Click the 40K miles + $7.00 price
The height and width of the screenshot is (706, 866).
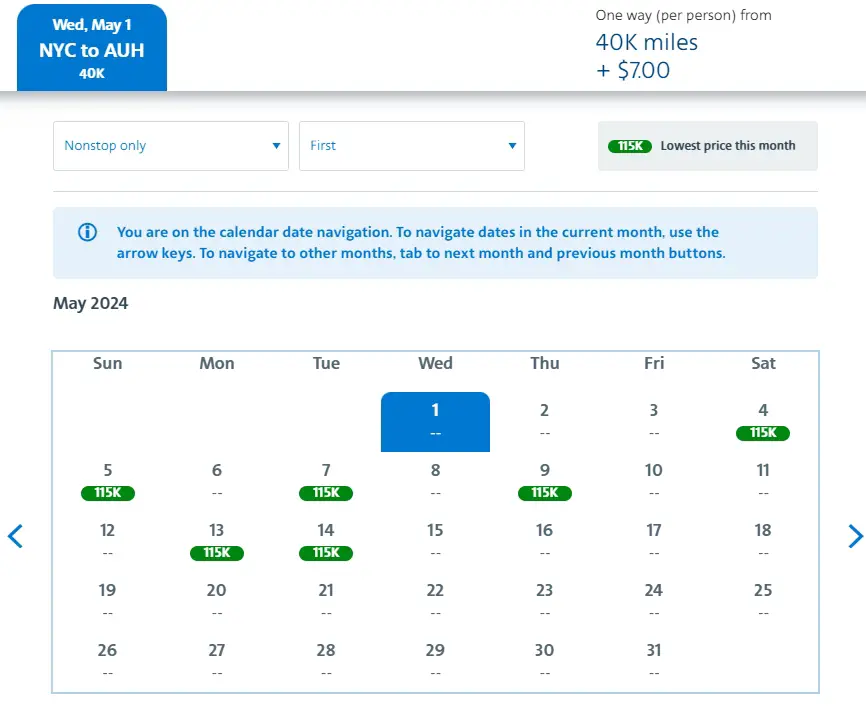pyautogui.click(x=647, y=56)
